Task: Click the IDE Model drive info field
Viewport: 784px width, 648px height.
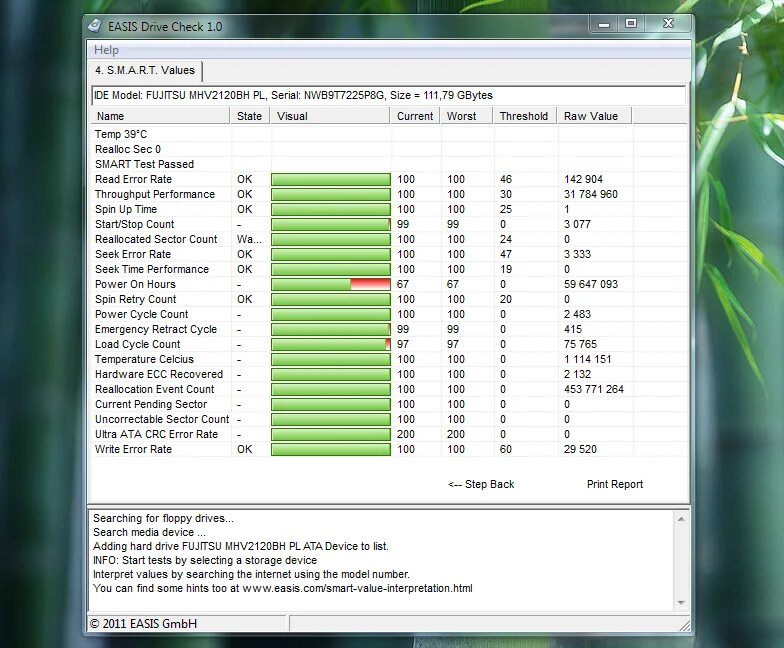Action: 388,96
